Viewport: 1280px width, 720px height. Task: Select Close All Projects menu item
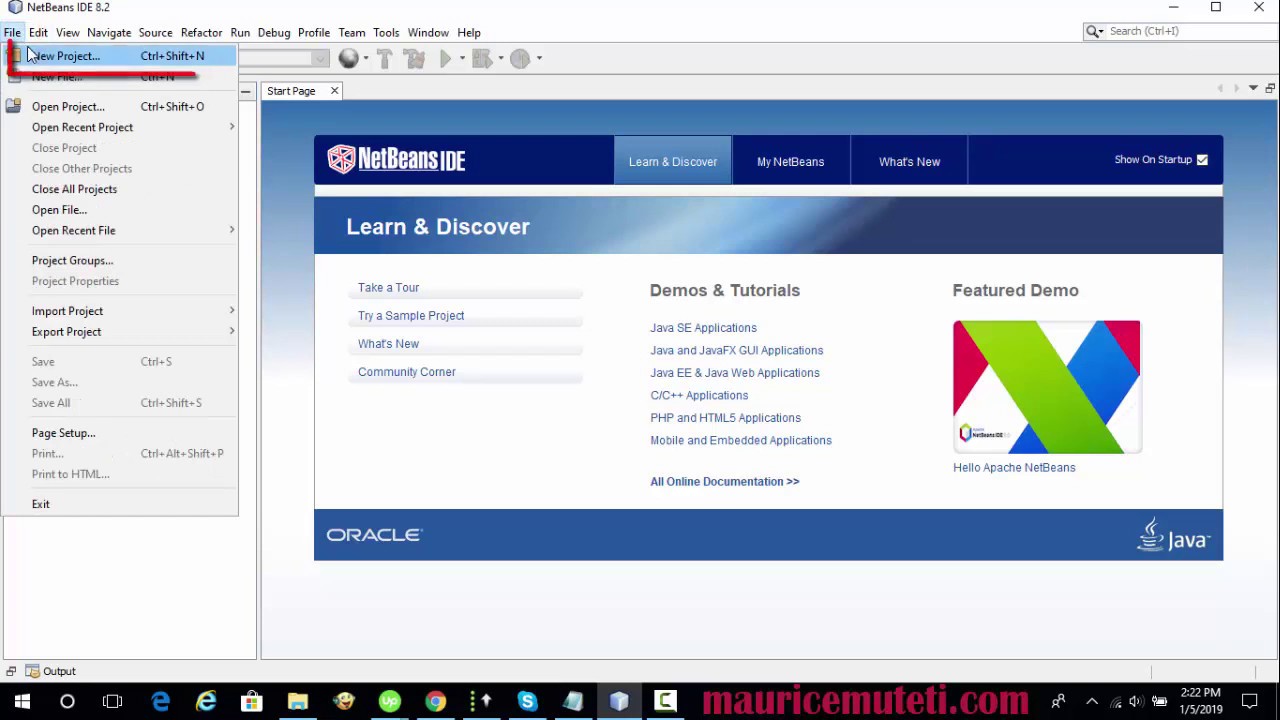click(120, 189)
